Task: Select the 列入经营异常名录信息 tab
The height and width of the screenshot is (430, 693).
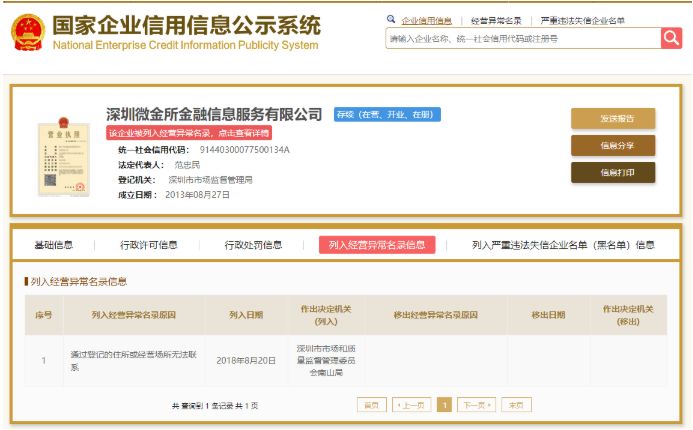Action: tap(377, 245)
